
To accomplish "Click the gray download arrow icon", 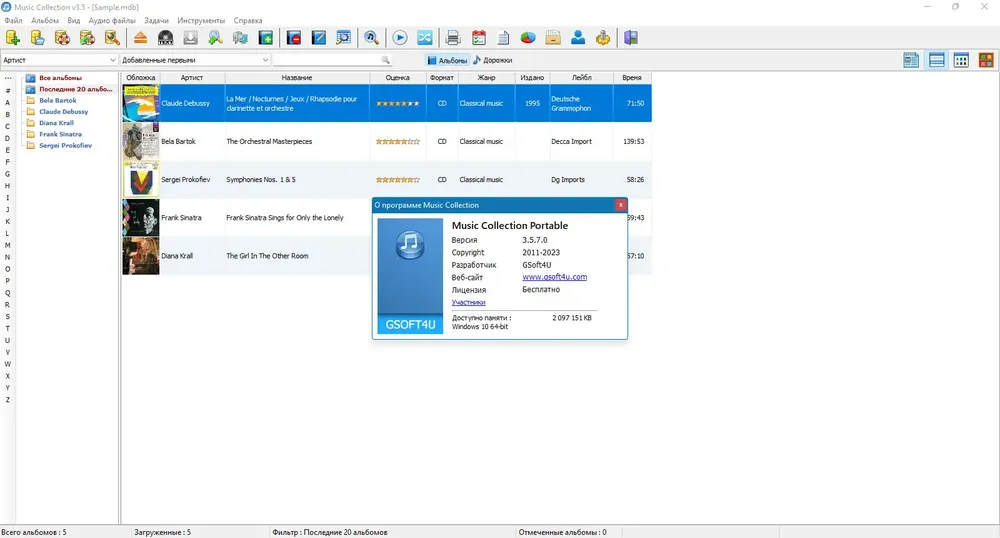I will pyautogui.click(x=190, y=38).
